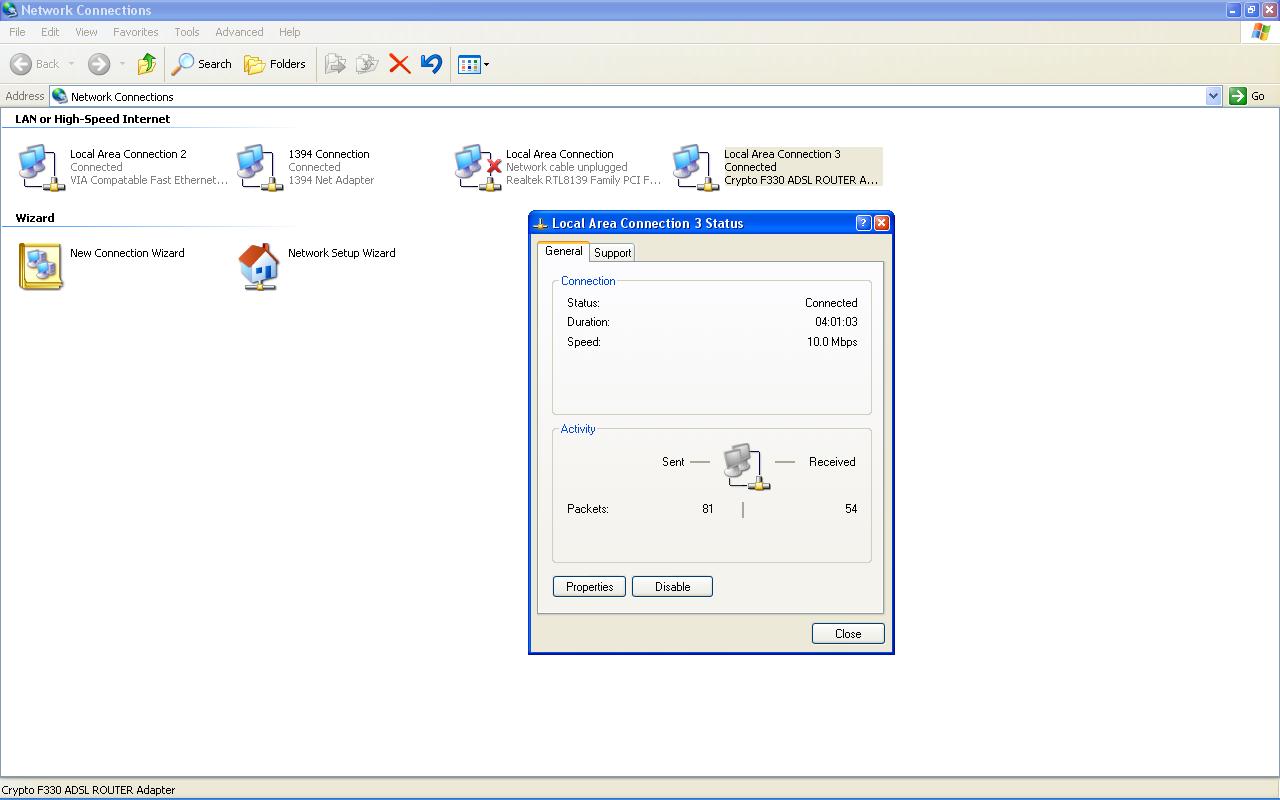Click the 'Crypto F330 ADSL ROUTER A...' item text
The width and height of the screenshot is (1280, 800).
(x=801, y=180)
